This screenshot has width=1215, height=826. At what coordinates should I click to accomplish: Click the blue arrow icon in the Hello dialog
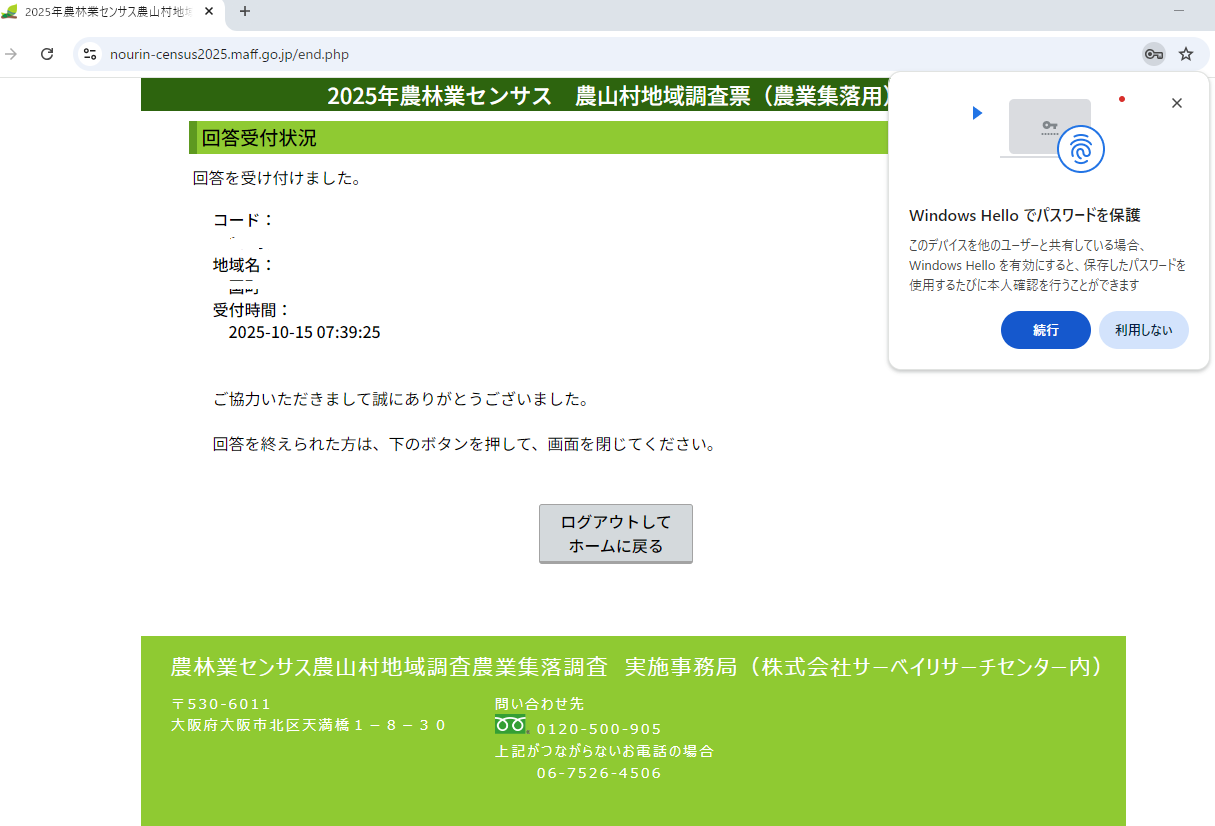(x=977, y=113)
